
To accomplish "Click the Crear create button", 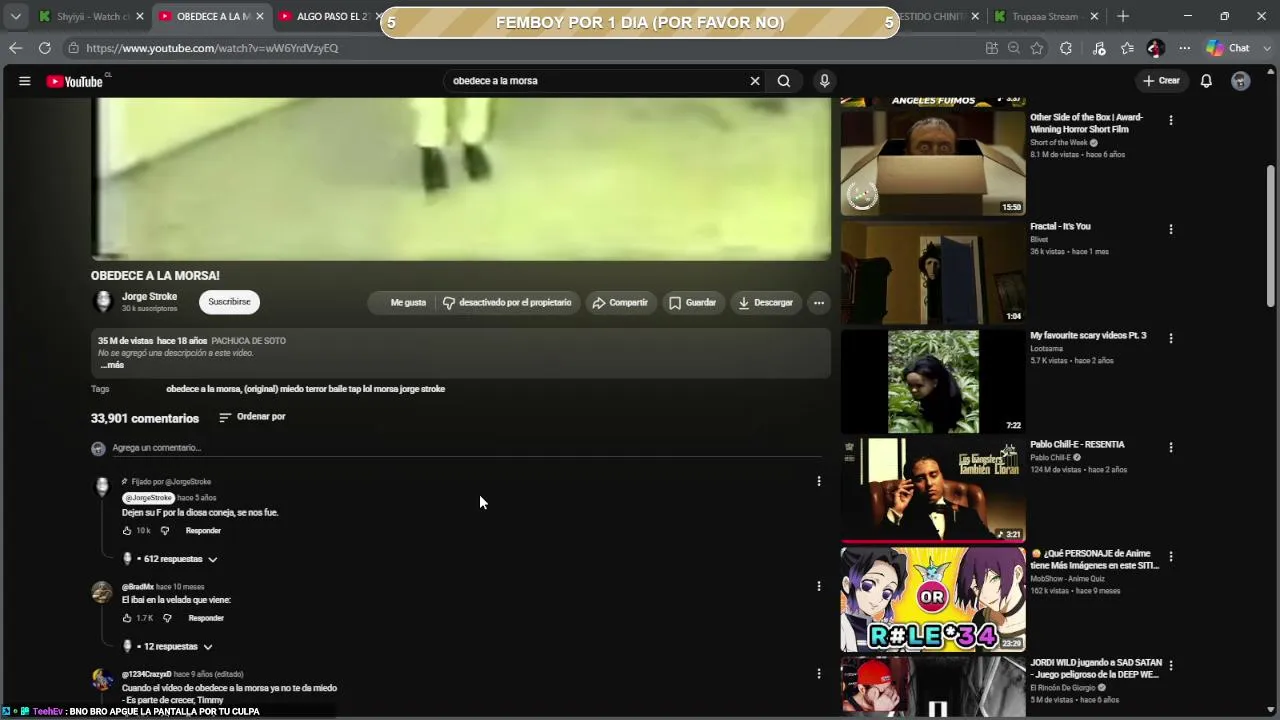I will coord(1162,81).
